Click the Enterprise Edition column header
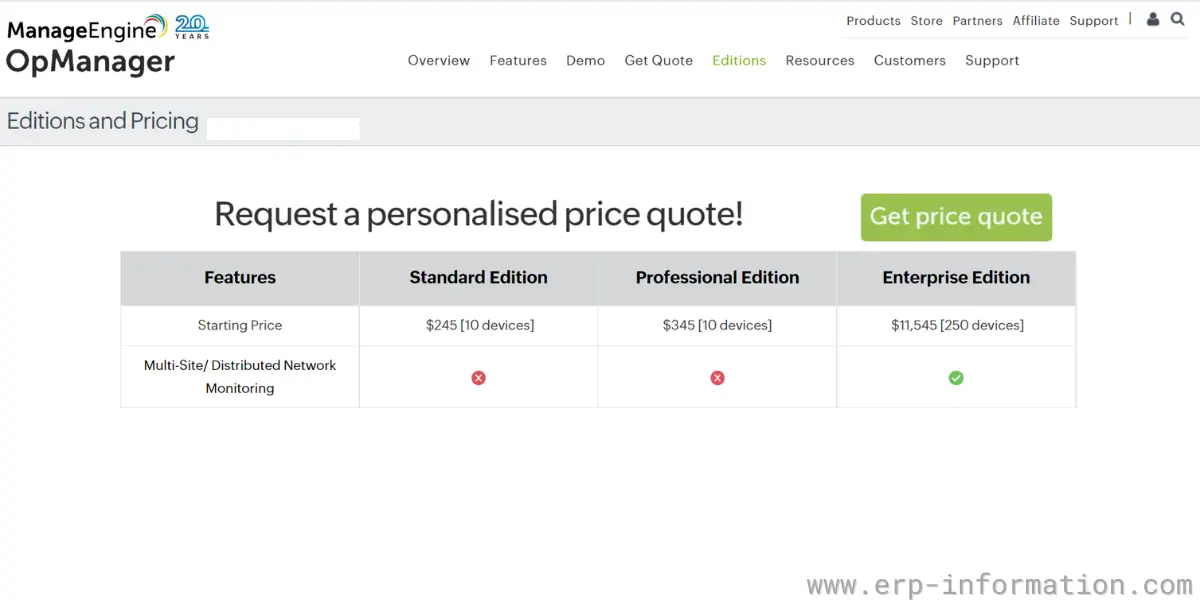Viewport: 1200px width, 600px height. click(x=956, y=278)
